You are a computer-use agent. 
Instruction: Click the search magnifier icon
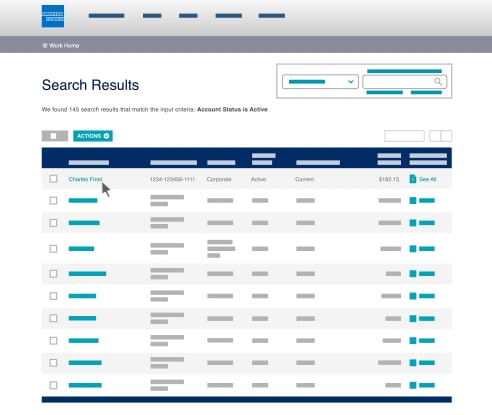(x=438, y=81)
